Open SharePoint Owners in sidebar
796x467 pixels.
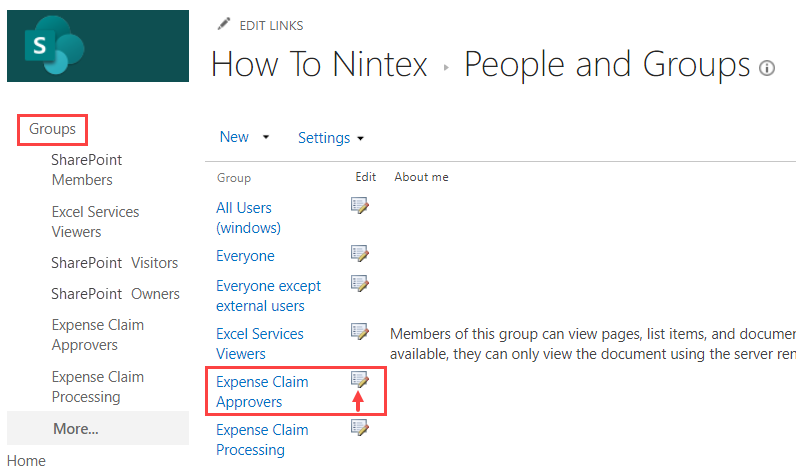point(115,294)
